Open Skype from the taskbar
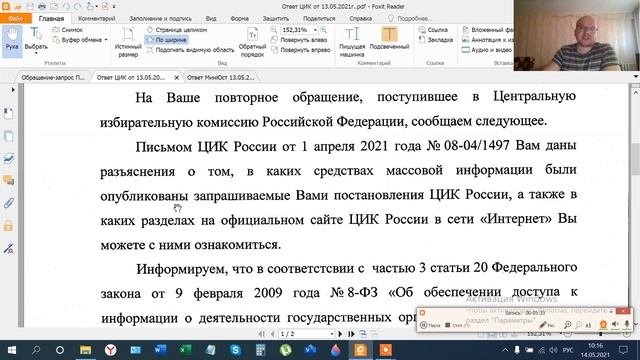 235,350
